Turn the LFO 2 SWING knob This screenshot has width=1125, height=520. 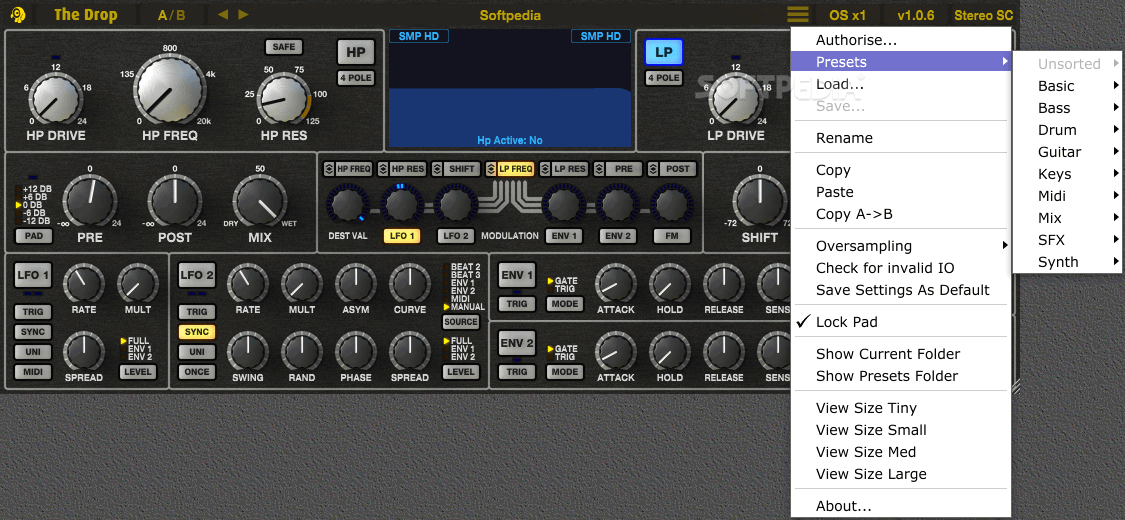(x=248, y=351)
